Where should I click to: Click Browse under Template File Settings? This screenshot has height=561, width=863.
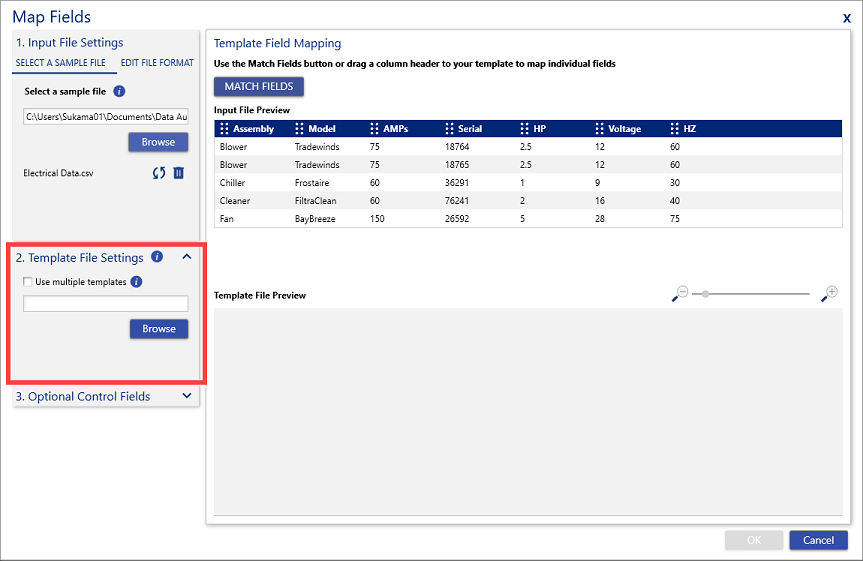(158, 329)
